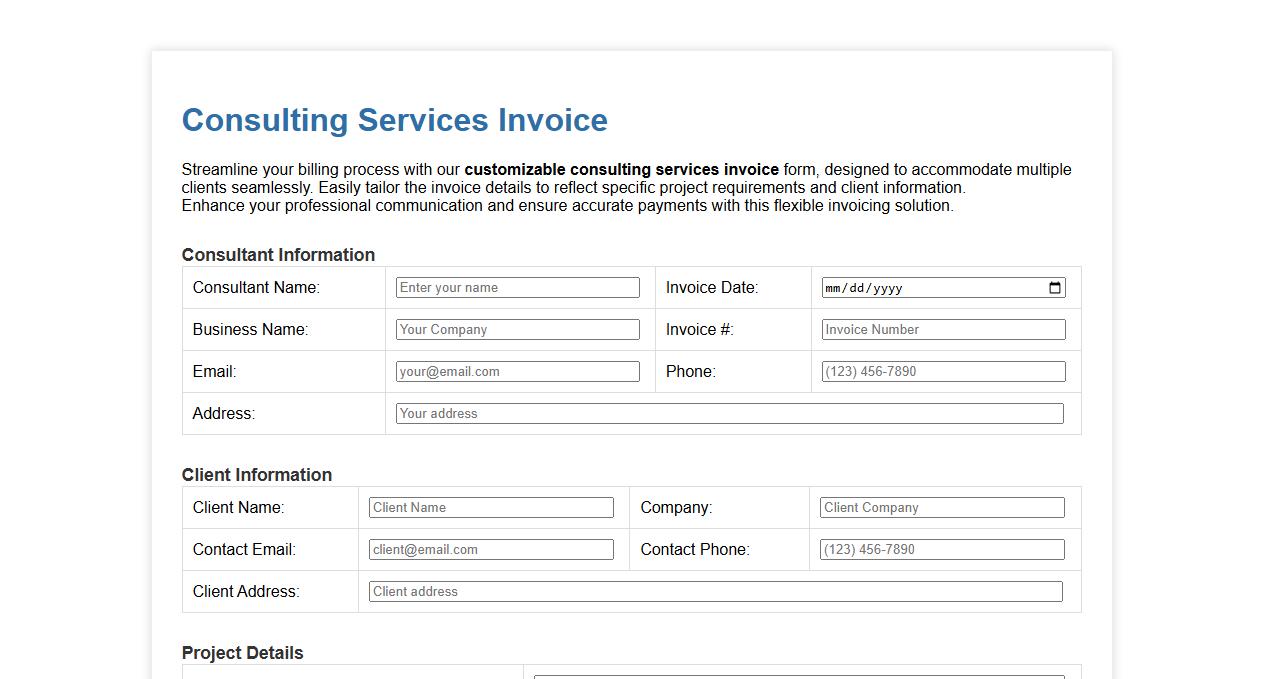
Task: Click the dd segment of Invoice Date
Action: [x=858, y=287]
